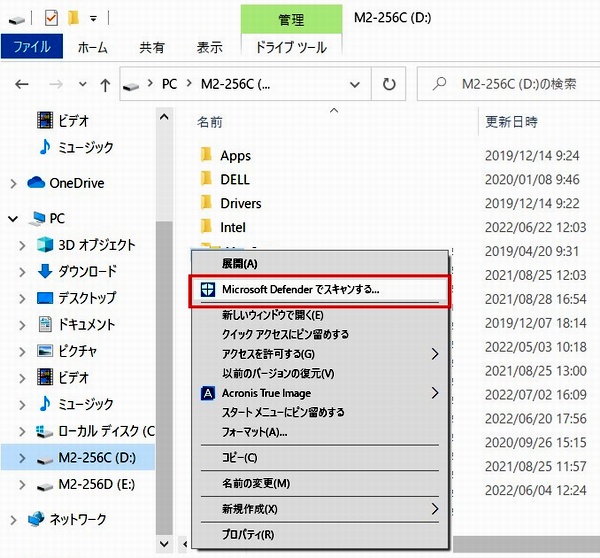Expand the デスクトップ node
The height and width of the screenshot is (558, 600).
(22, 299)
